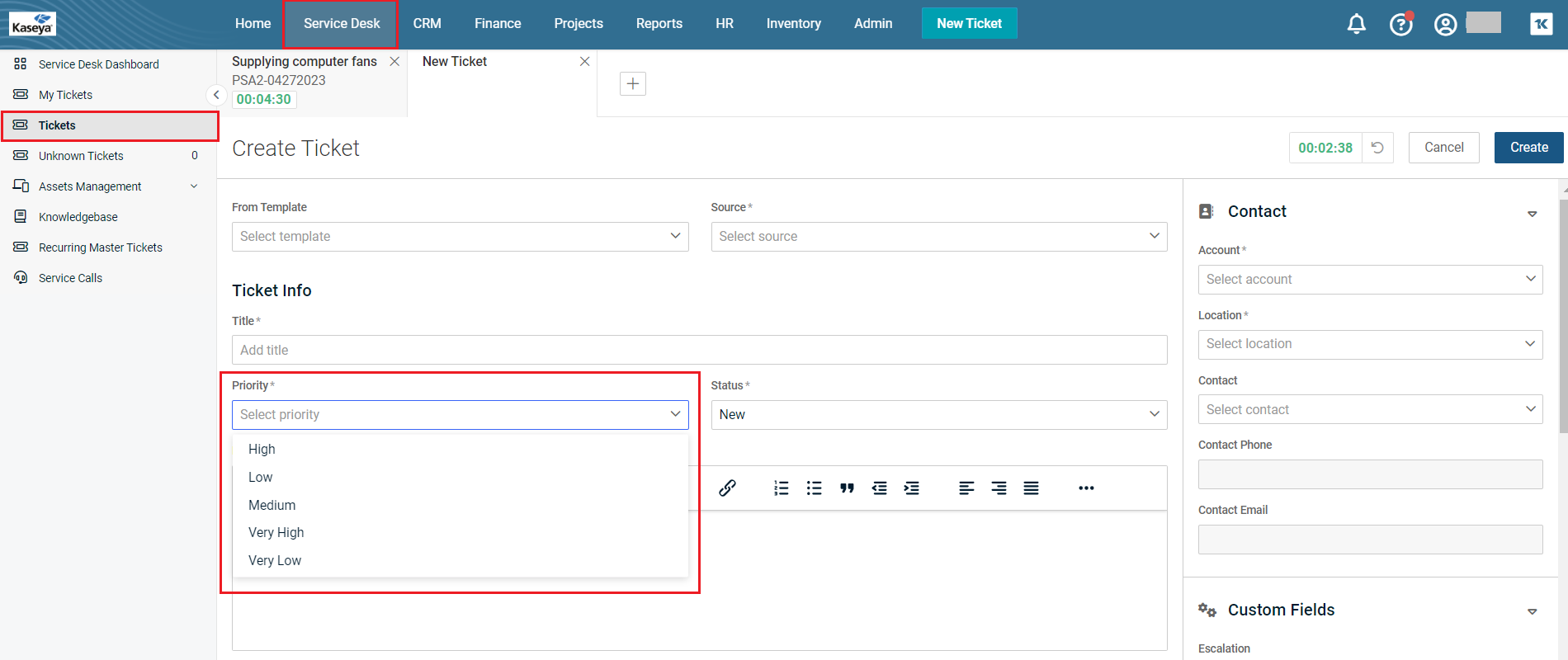
Task: Open the Finance menu
Action: [x=498, y=24]
